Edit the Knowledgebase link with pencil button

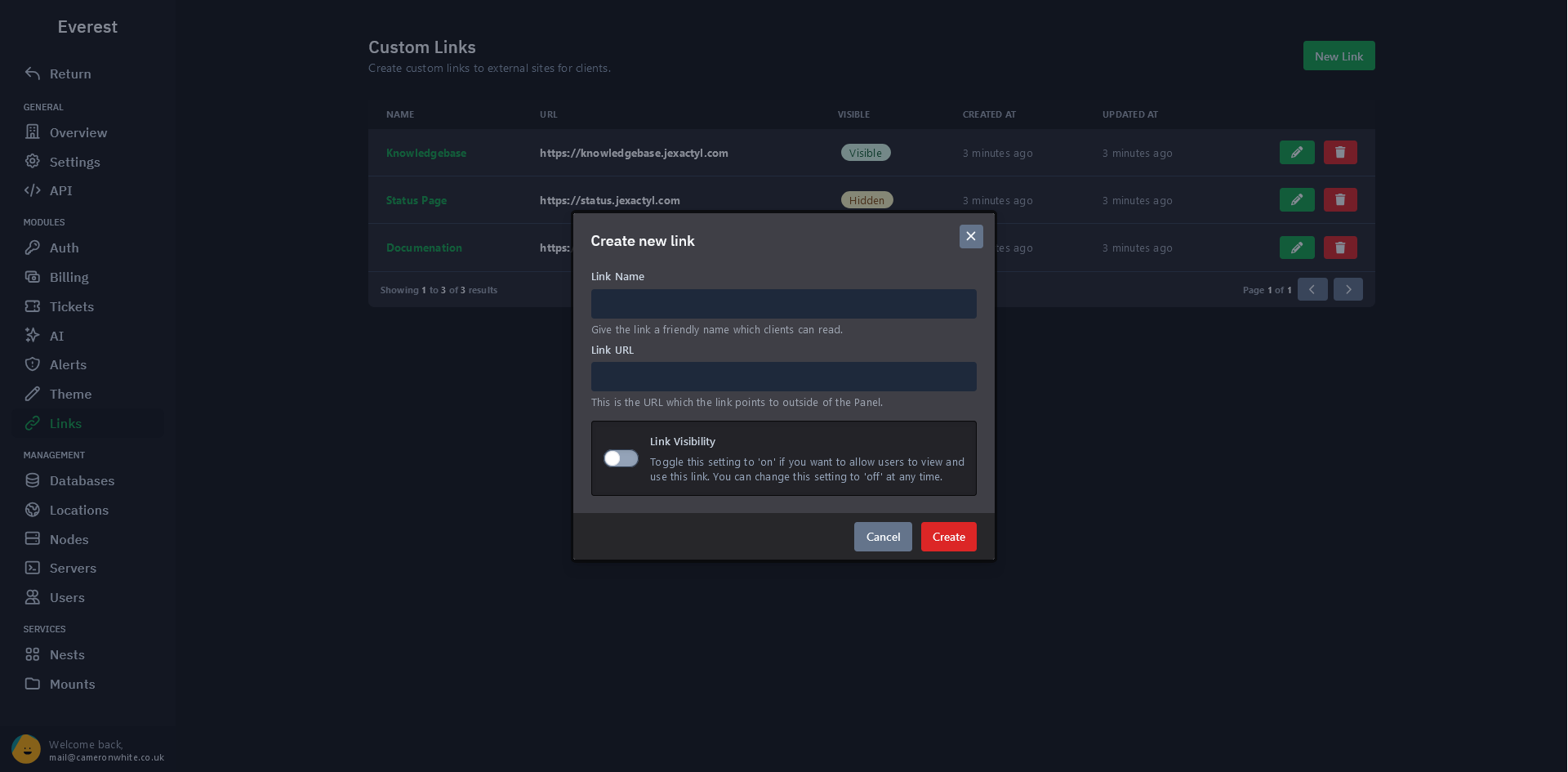coord(1297,153)
